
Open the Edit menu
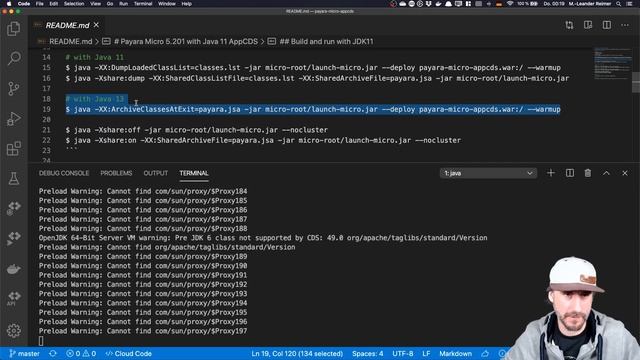point(53,4)
